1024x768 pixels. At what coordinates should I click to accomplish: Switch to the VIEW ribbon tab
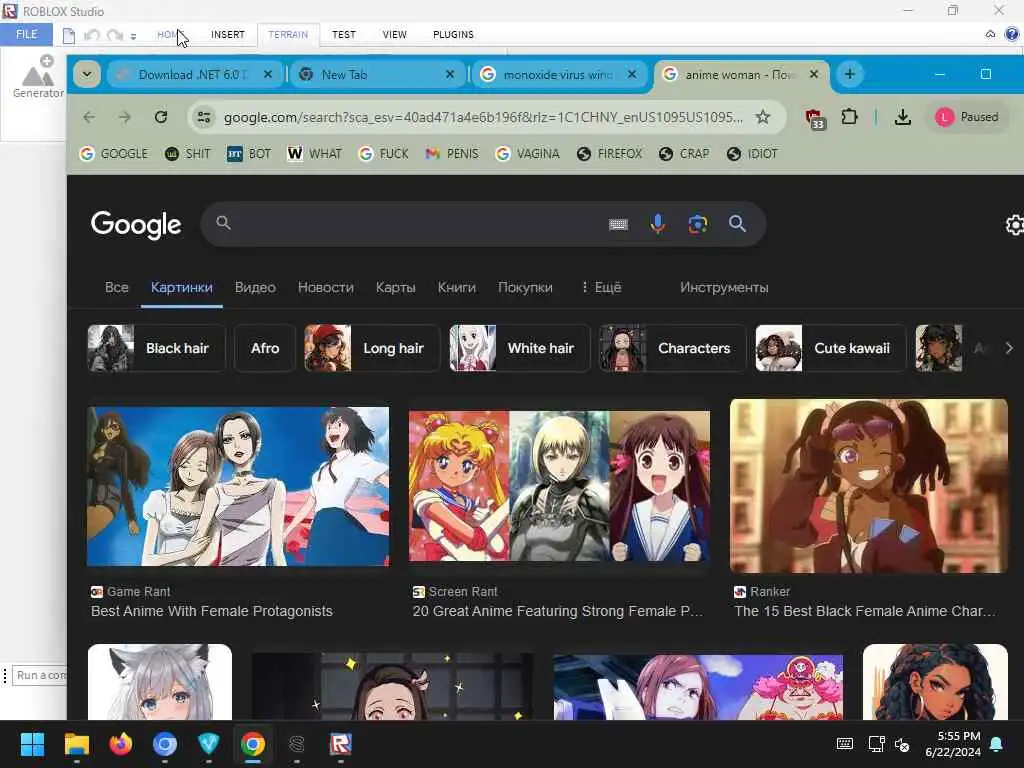394,35
